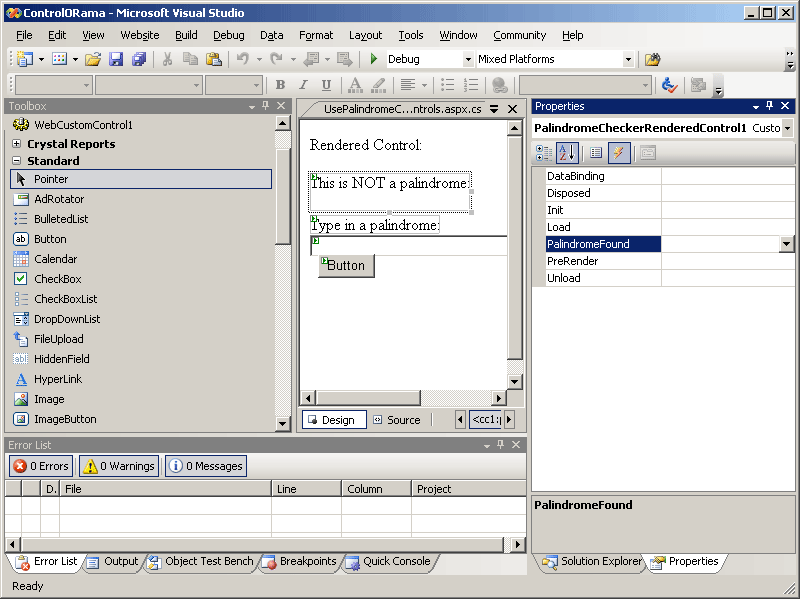Switch to Source view
The image size is (800, 599).
[397, 420]
